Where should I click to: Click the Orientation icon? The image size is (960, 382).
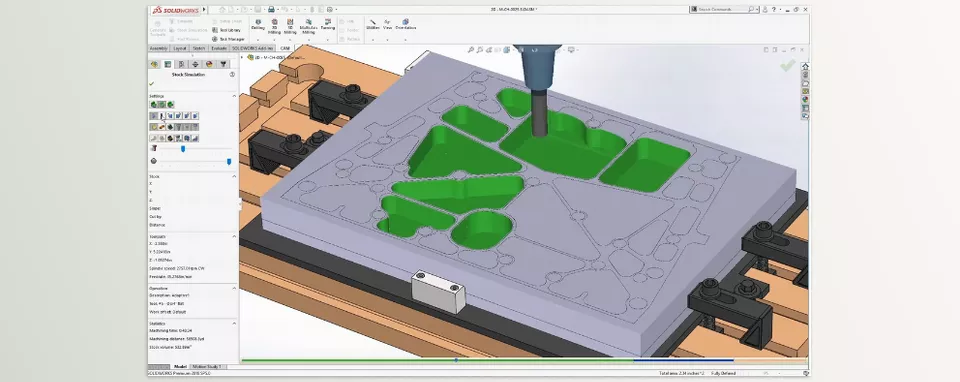405,22
